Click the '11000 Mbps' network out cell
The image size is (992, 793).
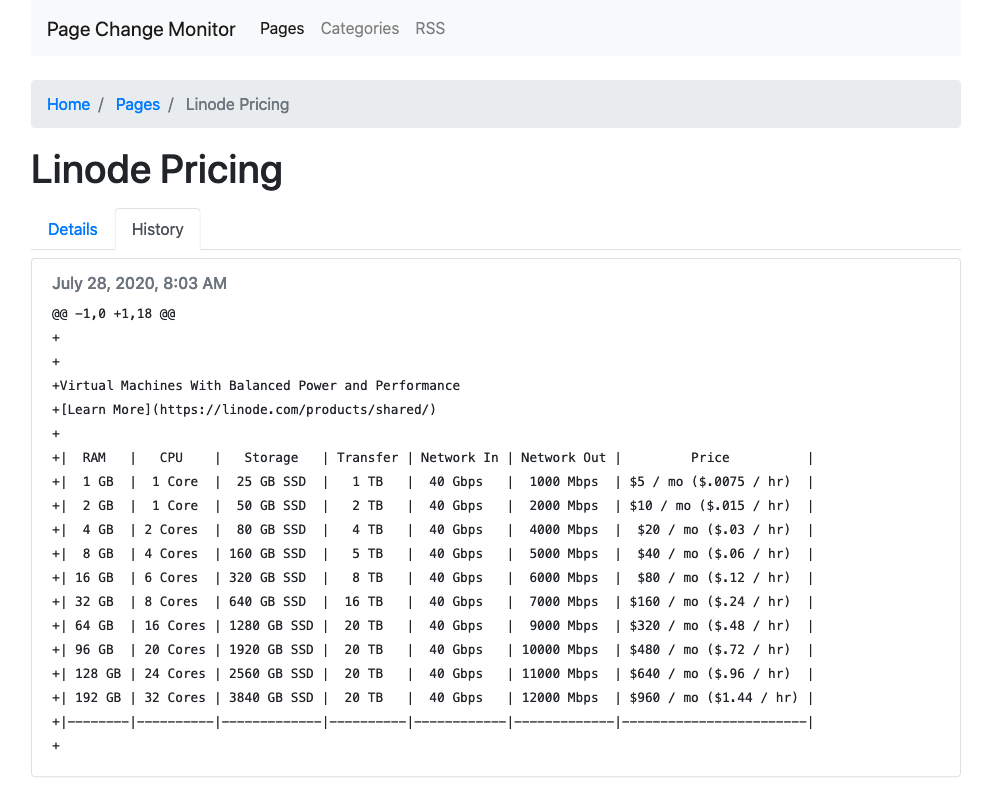pyautogui.click(x=560, y=674)
